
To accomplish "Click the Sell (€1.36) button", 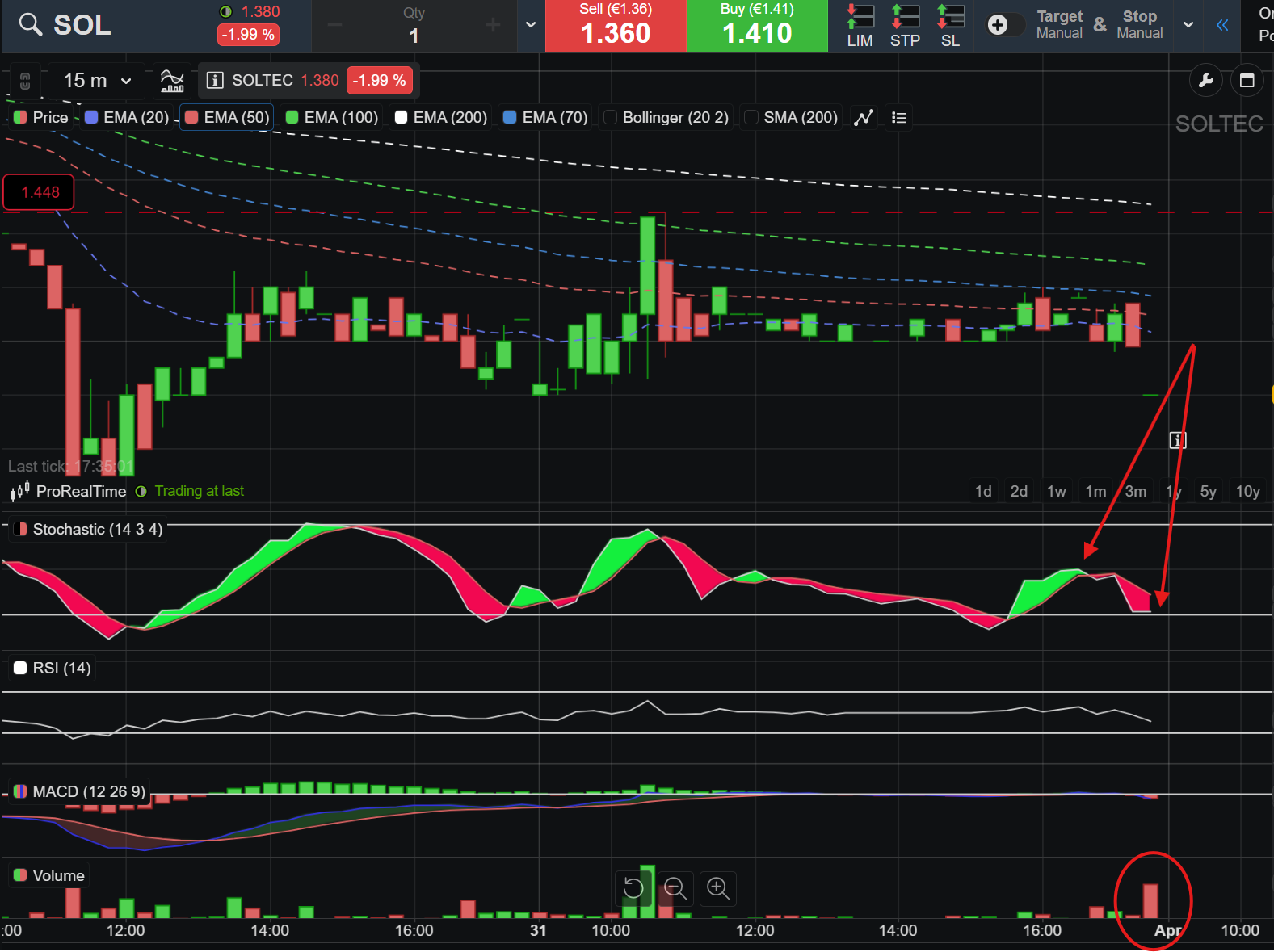I will (x=616, y=26).
